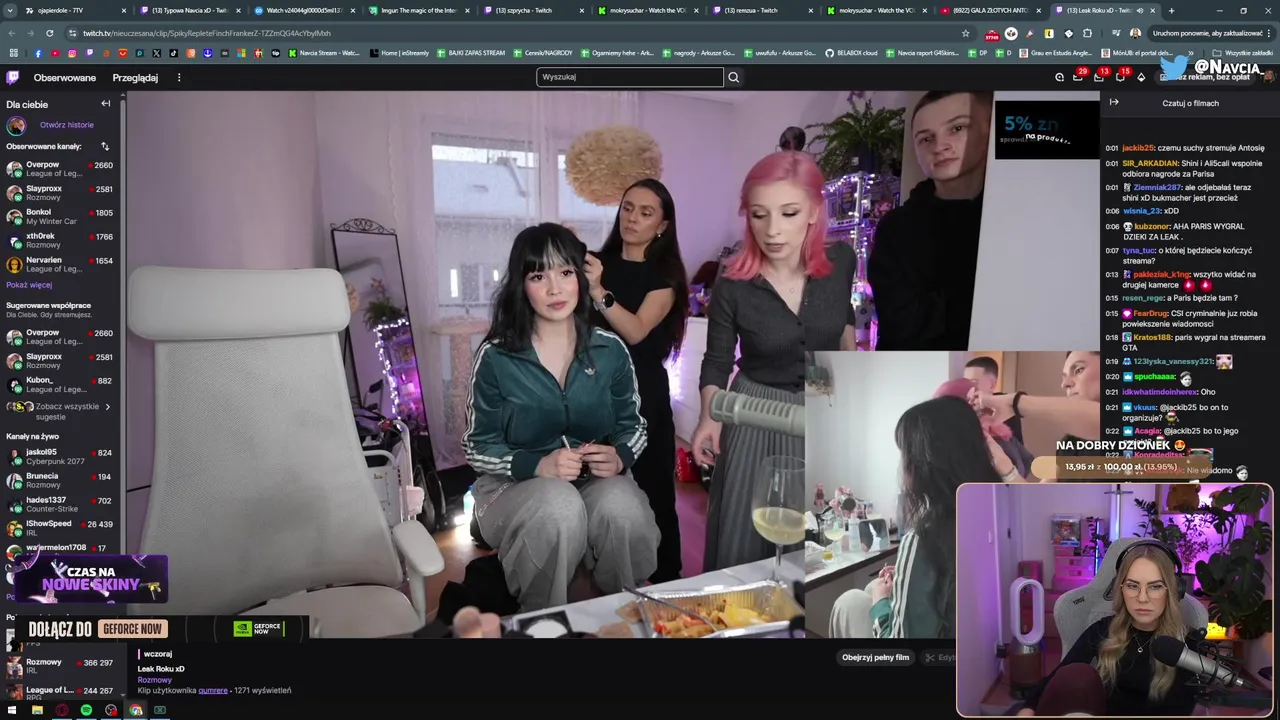Viewport: 1280px width, 720px height.
Task: Click Otwórz historie link
Action: 66,125
